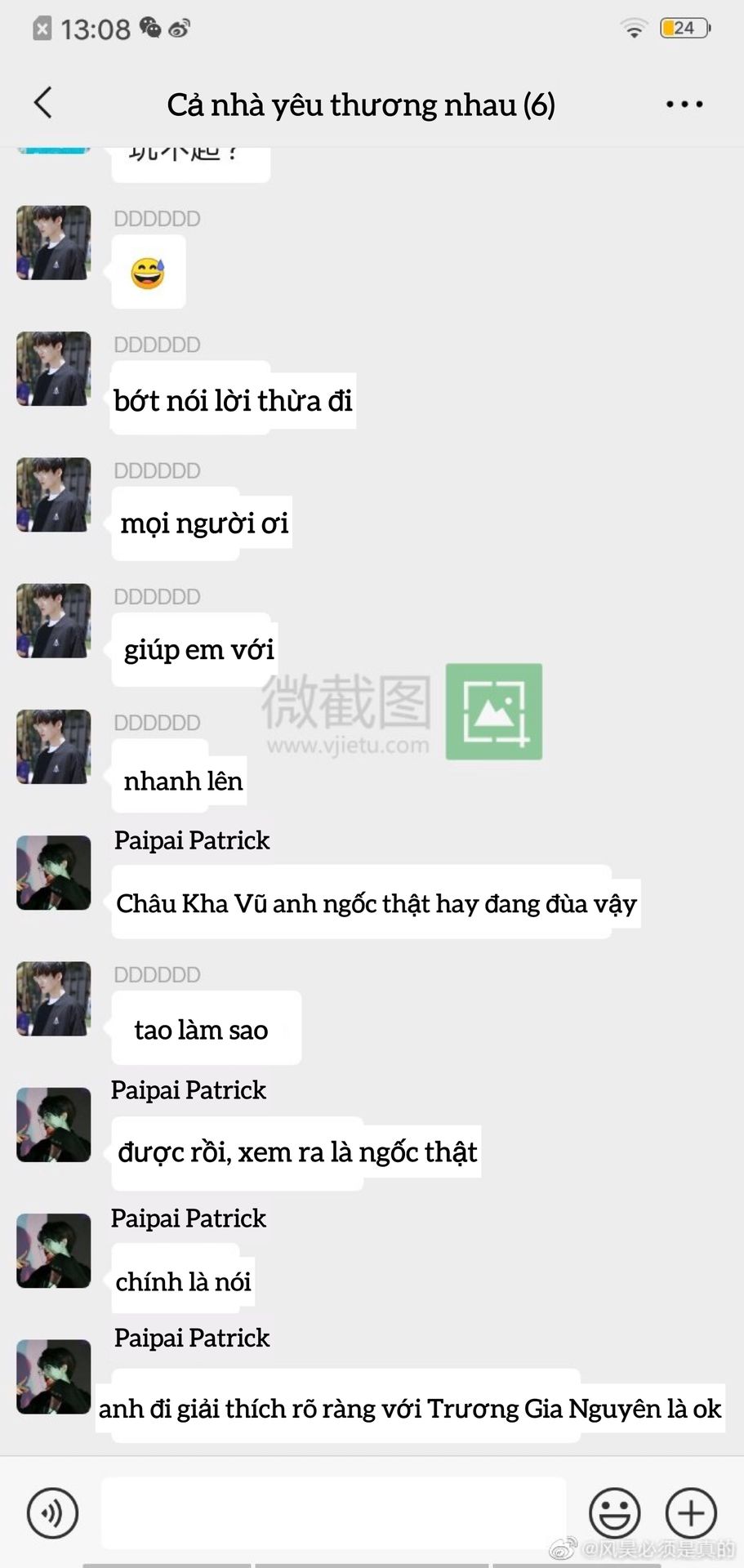Tap the message mentioning Trương Gia Nguyên
The height and width of the screenshot is (1568, 744).
pyautogui.click(x=411, y=1408)
